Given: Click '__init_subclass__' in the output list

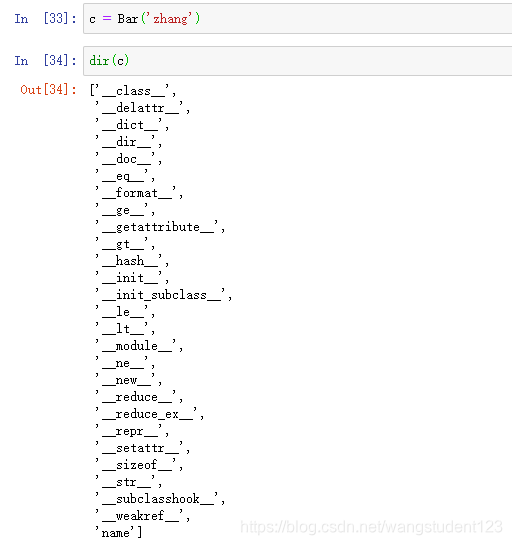Looking at the screenshot, I should [x=160, y=295].
